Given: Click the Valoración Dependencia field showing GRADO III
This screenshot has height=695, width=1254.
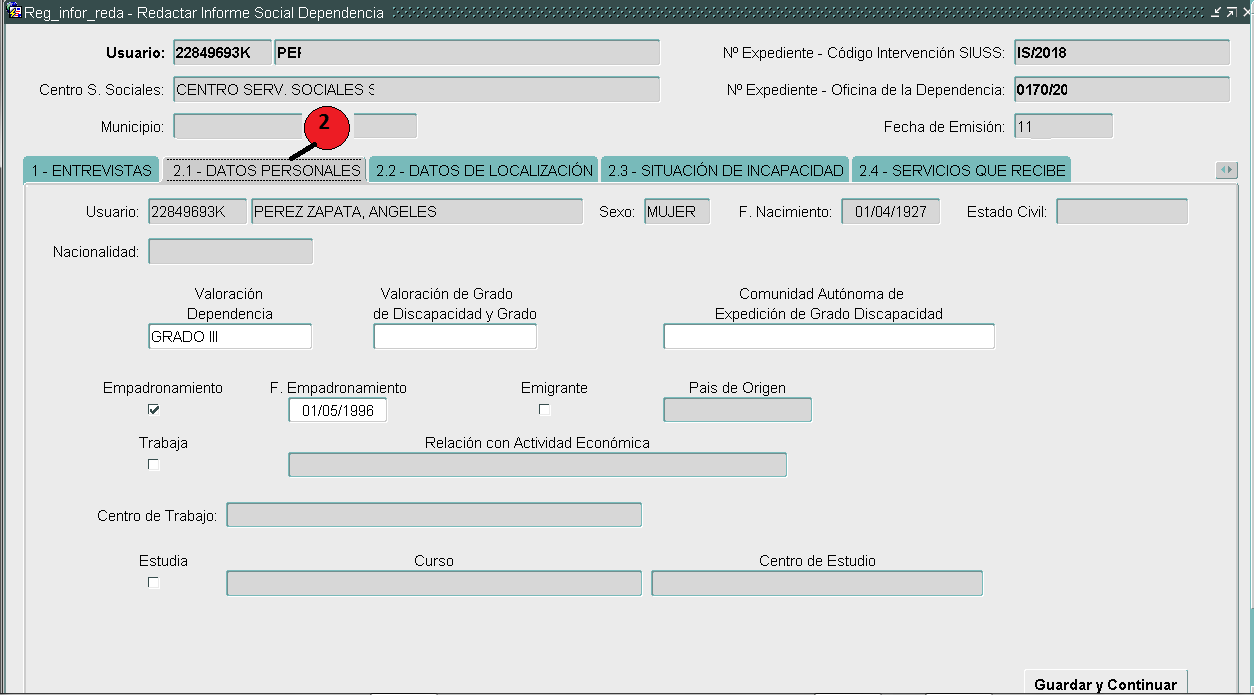Looking at the screenshot, I should coord(229,337).
